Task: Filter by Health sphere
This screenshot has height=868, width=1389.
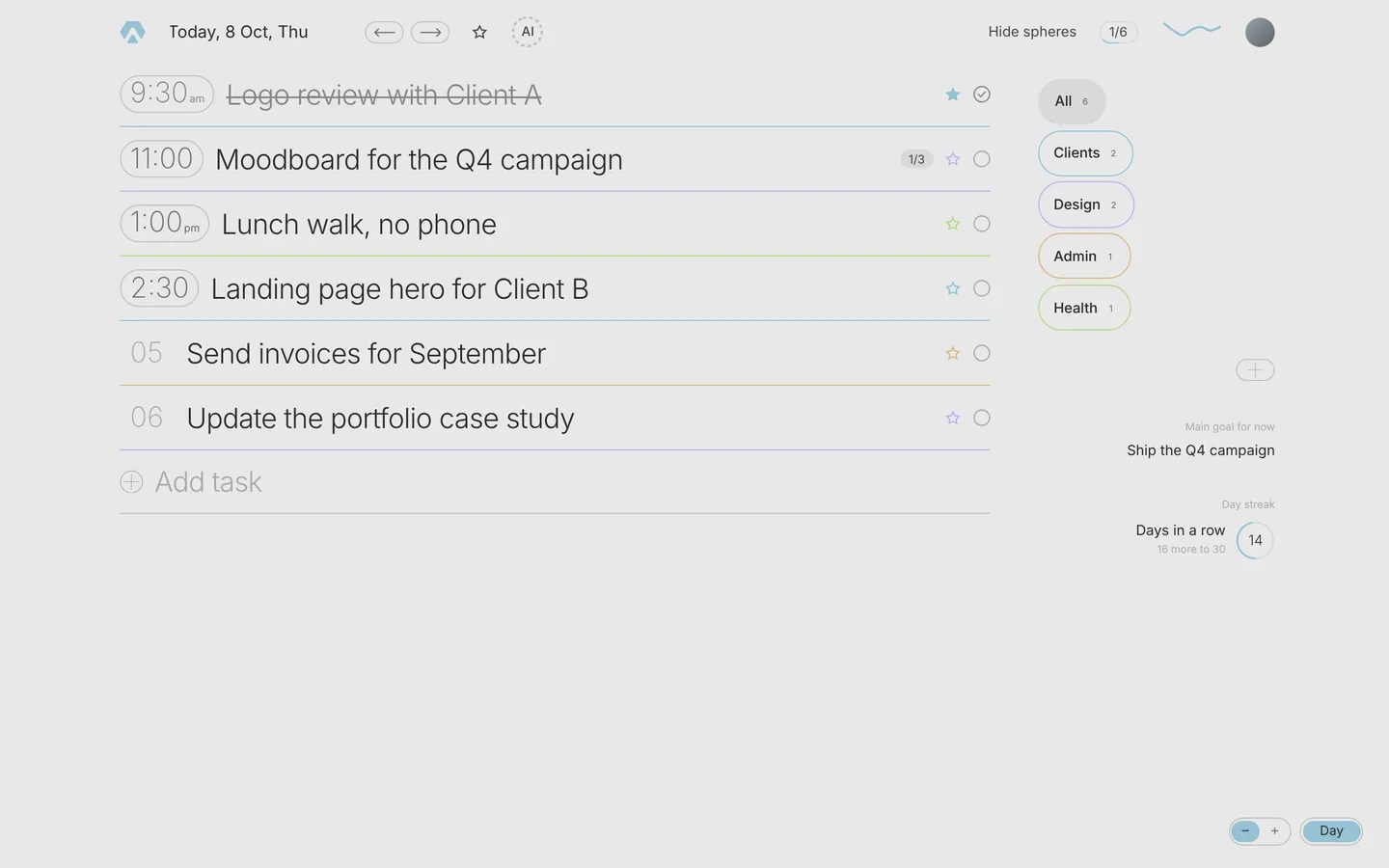Action: tap(1084, 308)
